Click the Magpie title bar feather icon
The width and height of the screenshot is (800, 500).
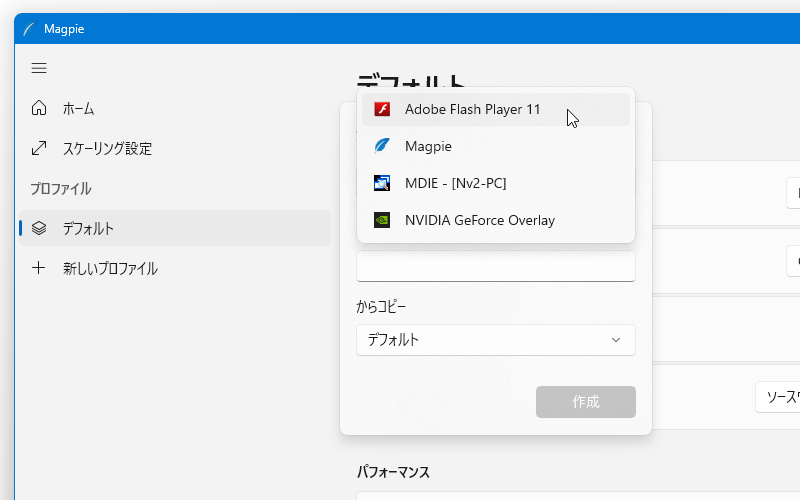[29, 29]
